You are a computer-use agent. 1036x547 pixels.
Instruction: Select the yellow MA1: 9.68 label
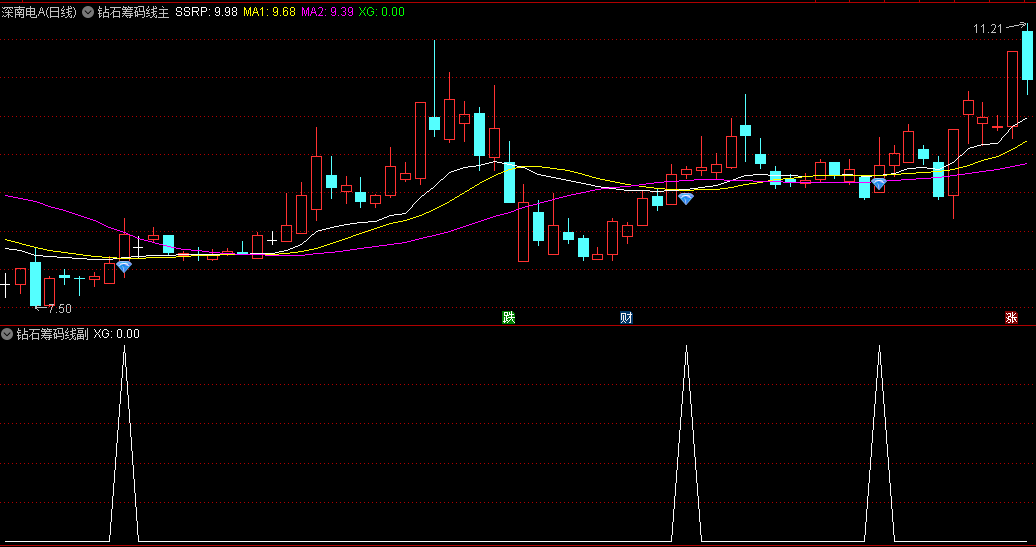269,12
